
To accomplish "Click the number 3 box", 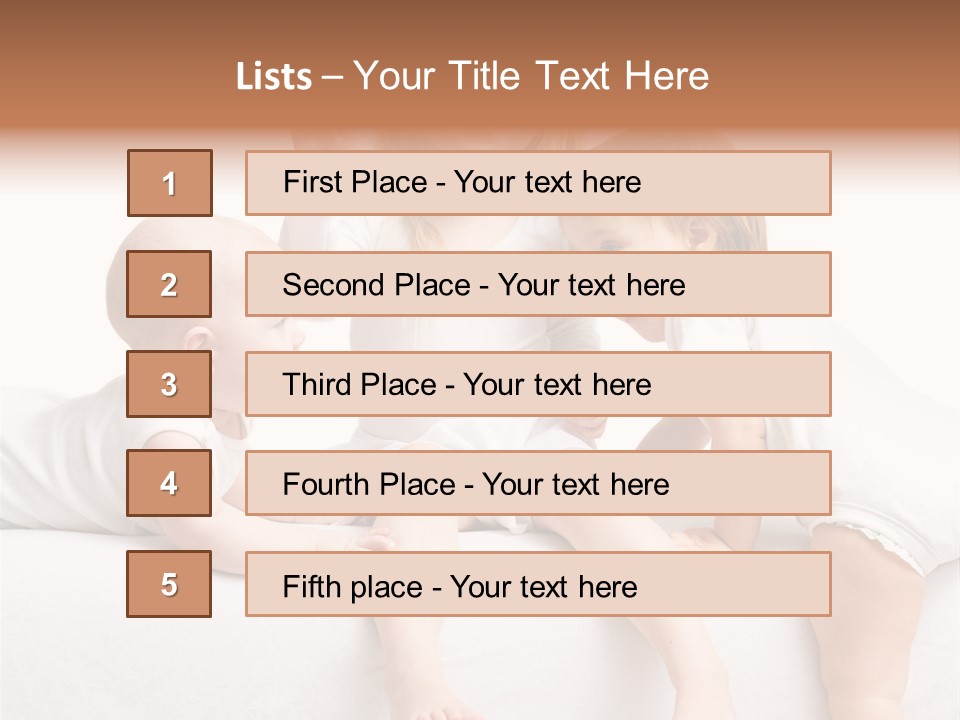I will pos(169,384).
